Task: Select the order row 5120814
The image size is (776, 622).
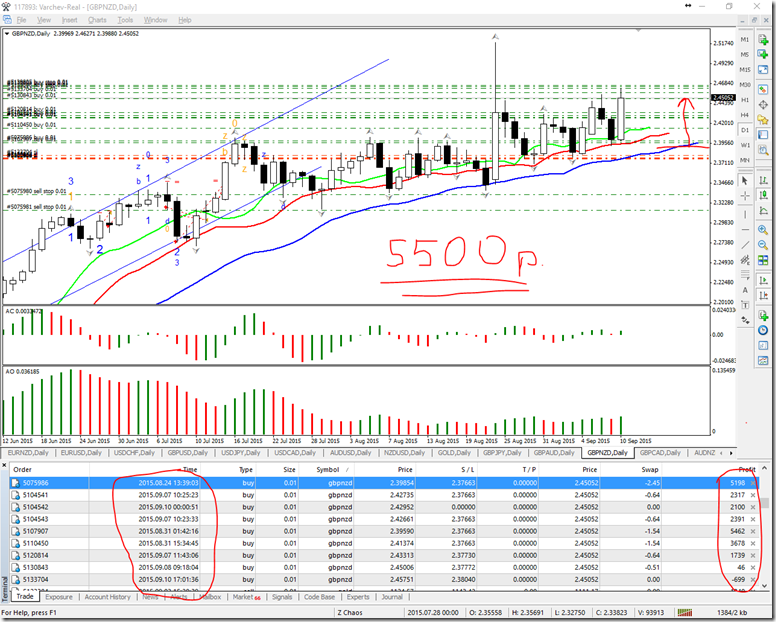Action: tap(384, 555)
